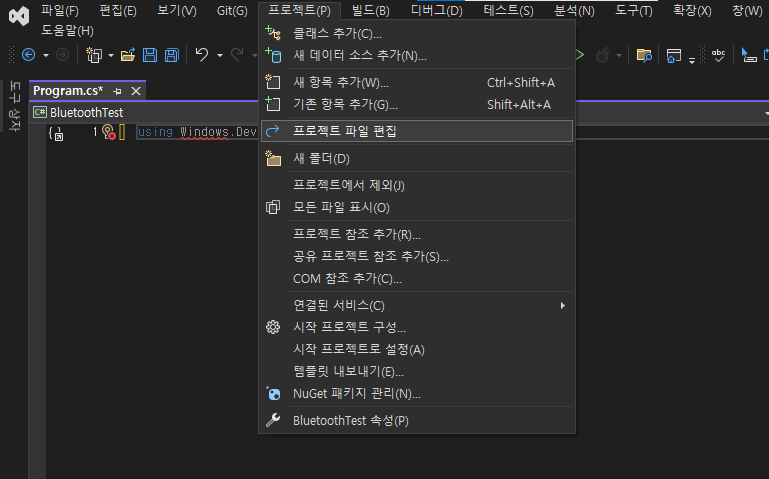Click the Redo toolbar icon
Image resolution: width=769 pixels, height=479 pixels.
[237, 55]
